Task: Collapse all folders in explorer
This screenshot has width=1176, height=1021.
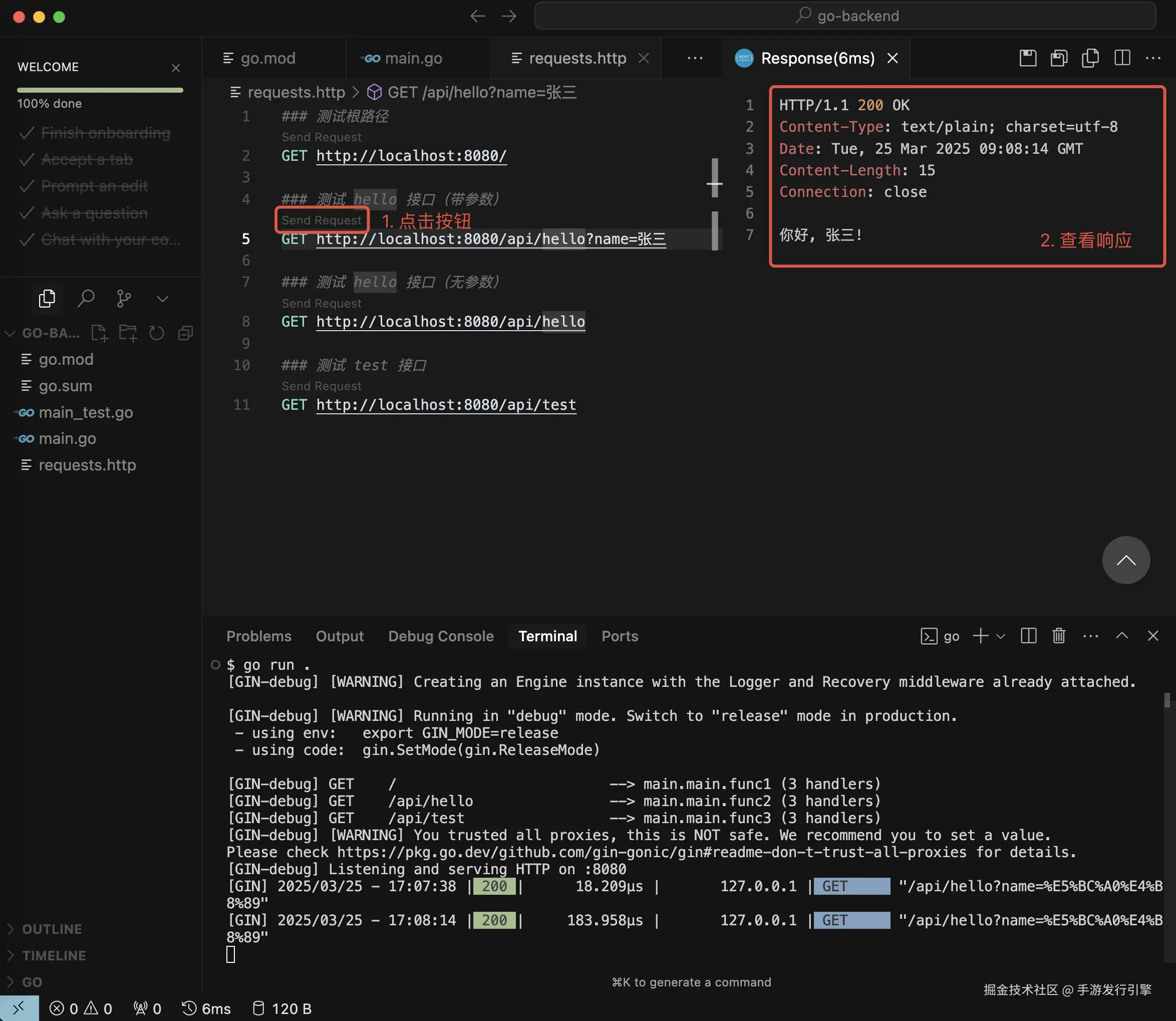Action: point(185,333)
